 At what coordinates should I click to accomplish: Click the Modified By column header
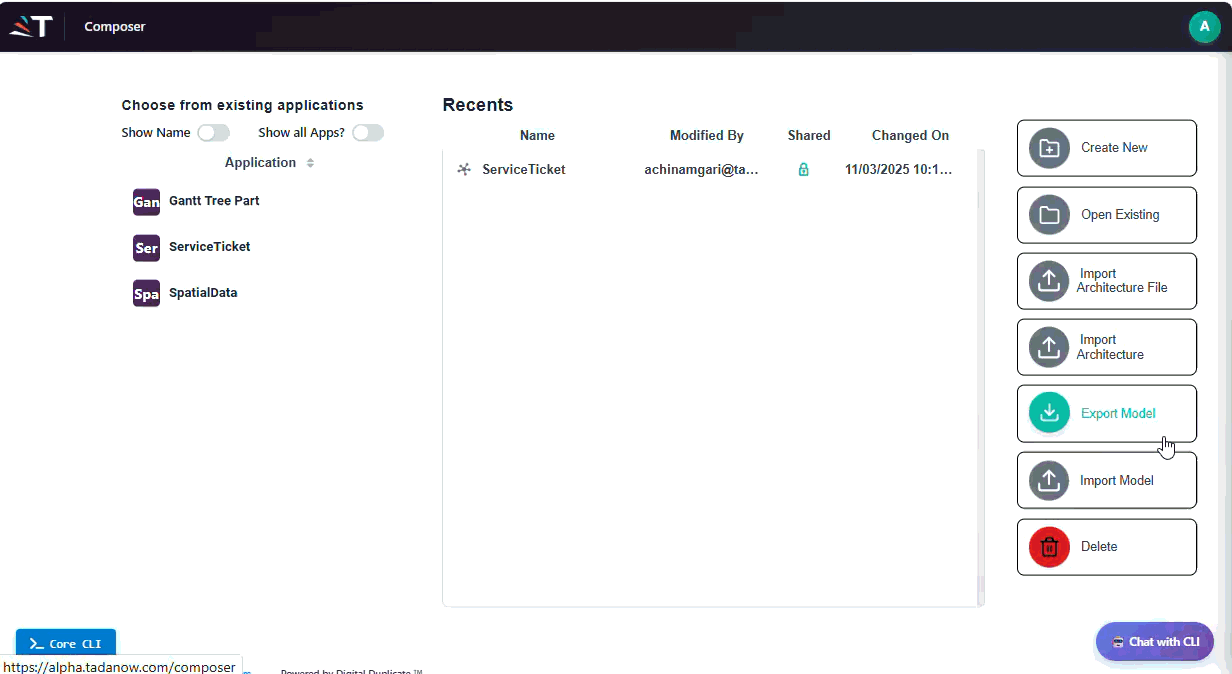point(707,136)
